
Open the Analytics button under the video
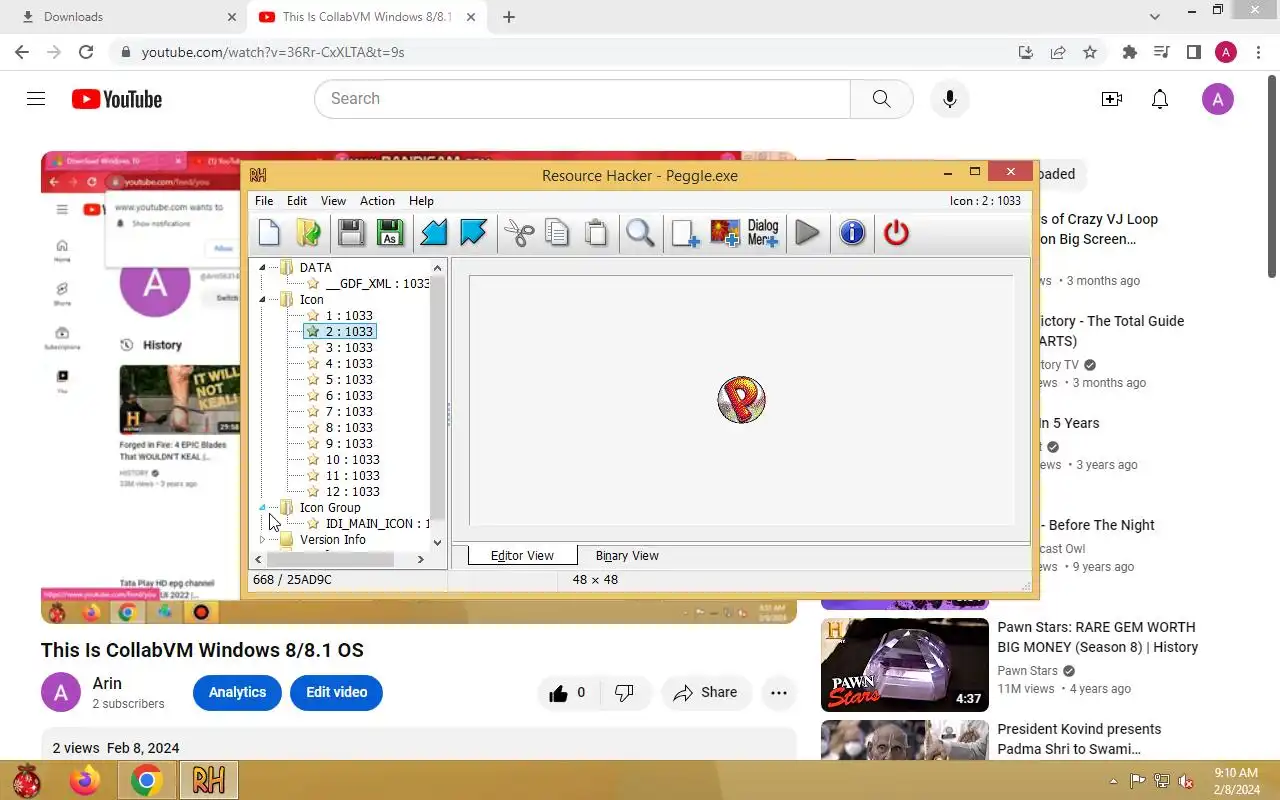pyautogui.click(x=237, y=692)
